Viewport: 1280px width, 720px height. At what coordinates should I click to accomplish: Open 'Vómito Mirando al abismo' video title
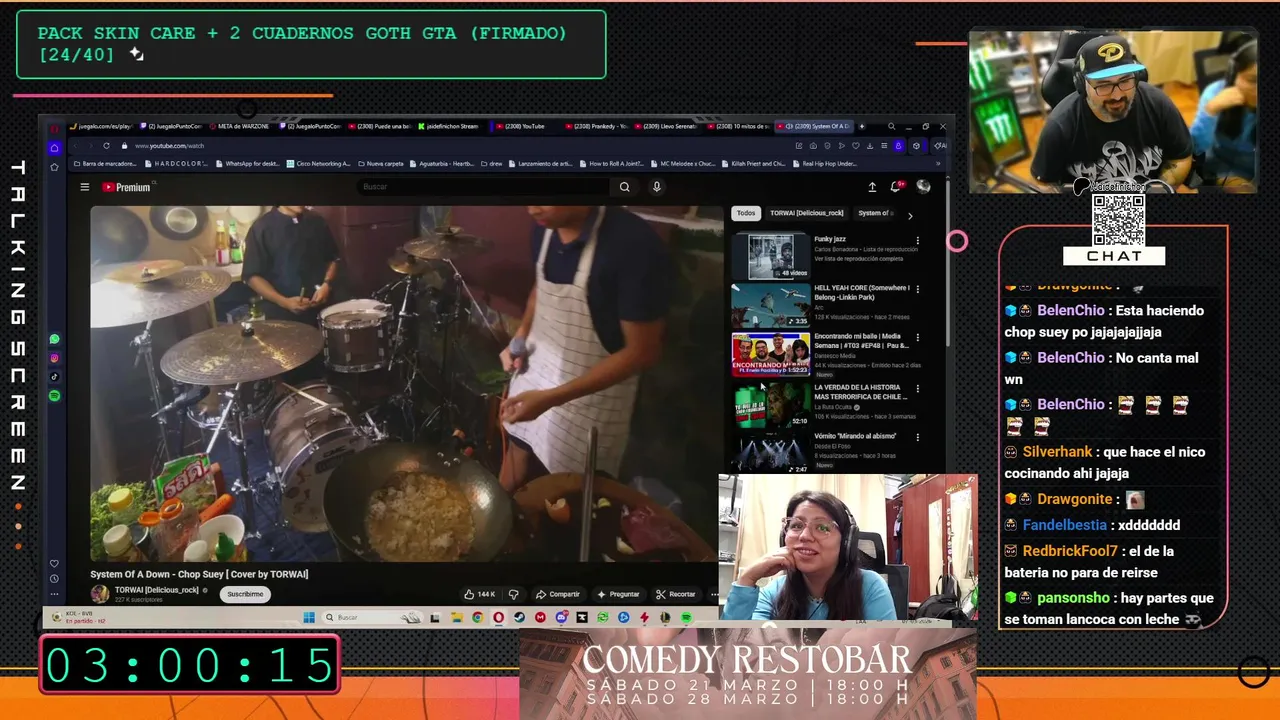(x=855, y=436)
